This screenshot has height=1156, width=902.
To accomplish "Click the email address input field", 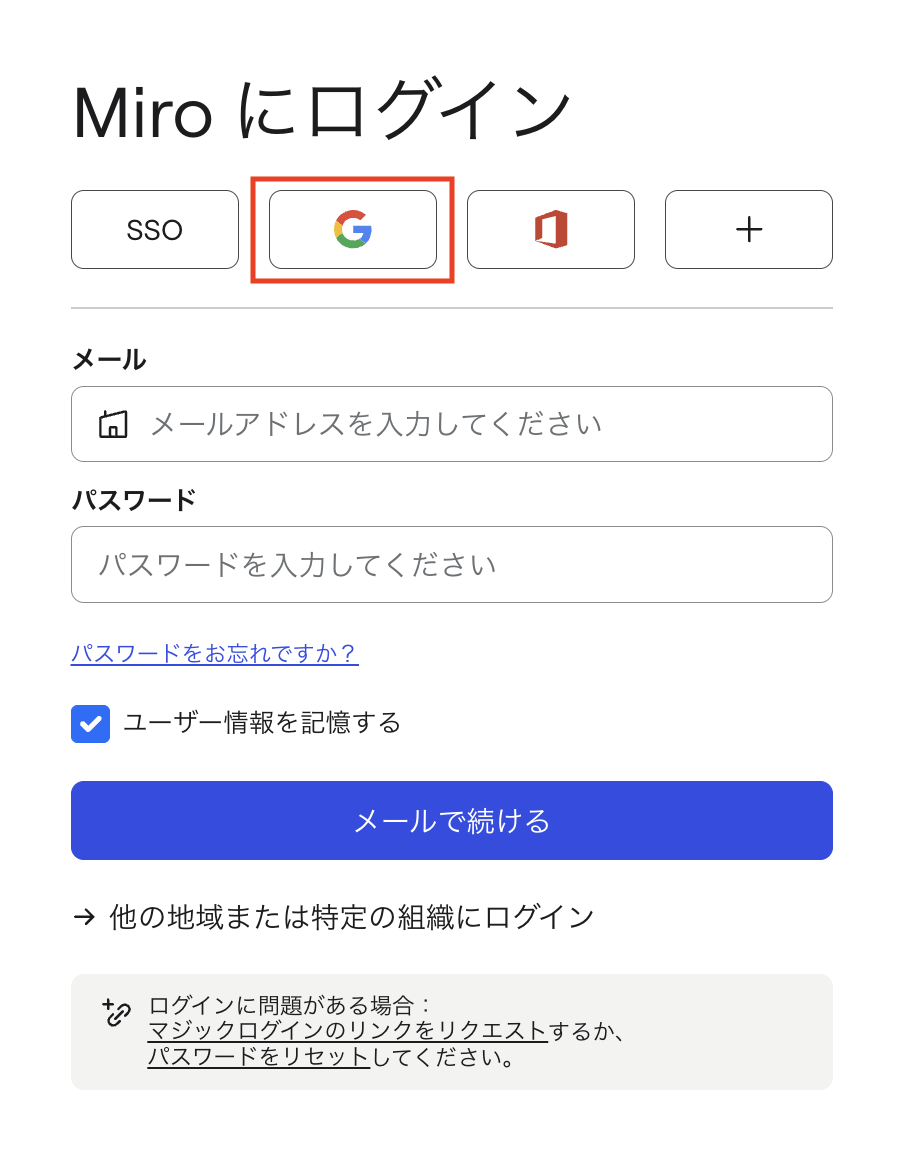I will pyautogui.click(x=451, y=423).
